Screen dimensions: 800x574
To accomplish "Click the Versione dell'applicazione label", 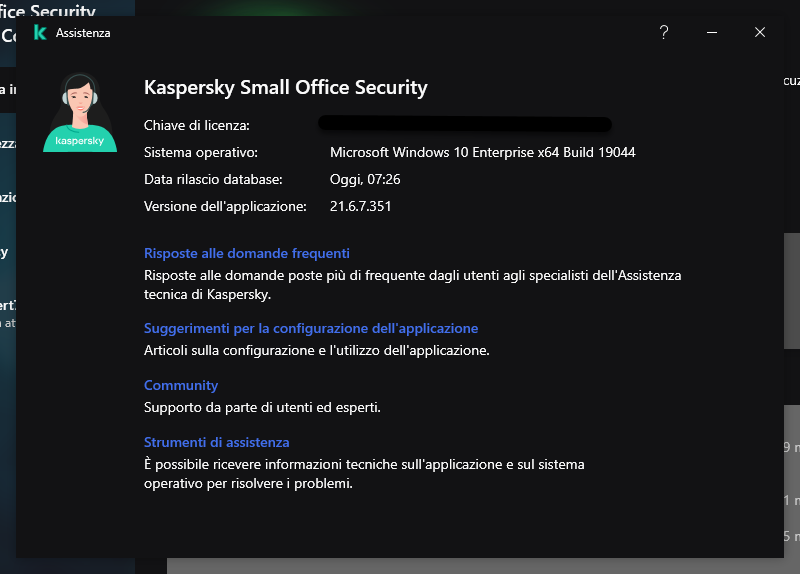I will point(225,206).
